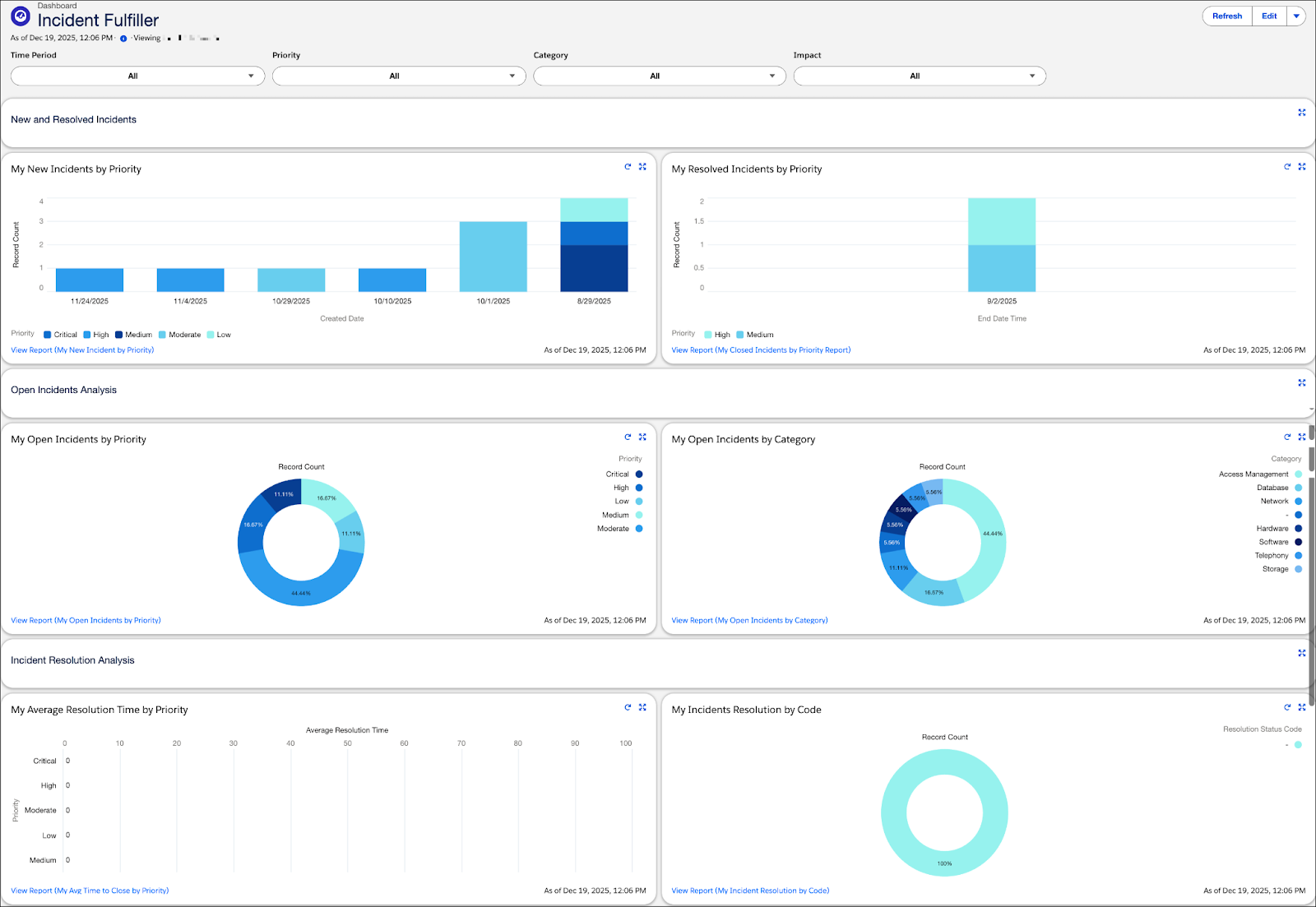Open the Category filter dropdown

pos(659,76)
